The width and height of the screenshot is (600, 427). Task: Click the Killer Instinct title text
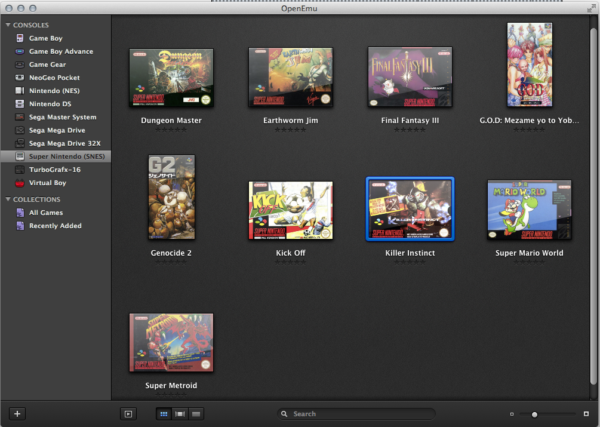(x=410, y=253)
